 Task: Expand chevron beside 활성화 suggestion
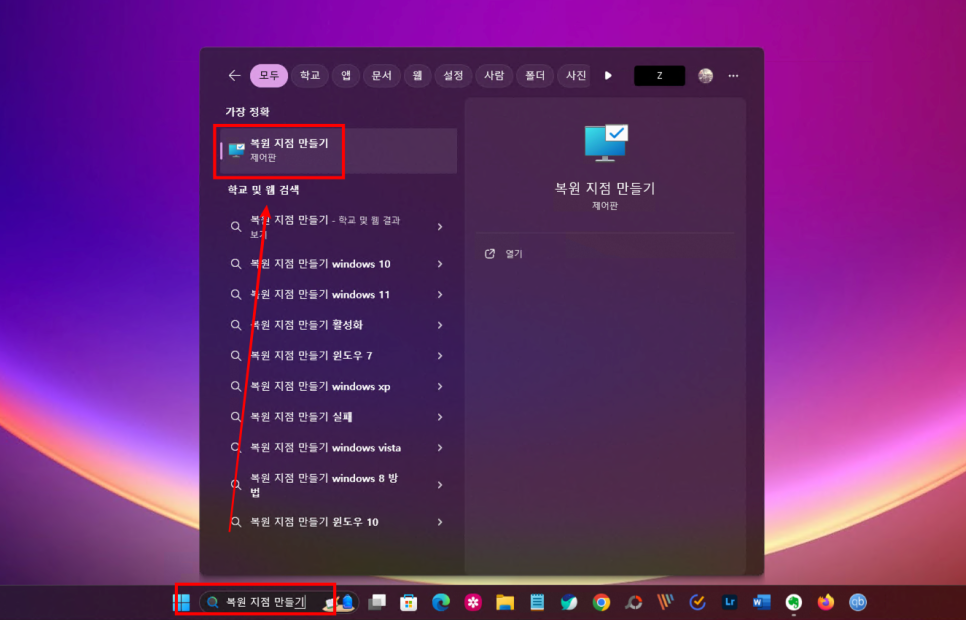[x=440, y=325]
